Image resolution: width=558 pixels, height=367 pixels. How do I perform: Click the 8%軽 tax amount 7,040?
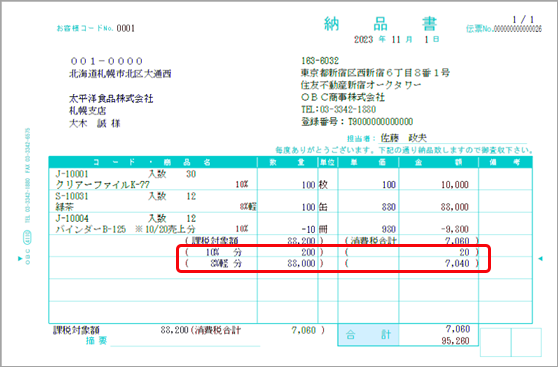pyautogui.click(x=457, y=263)
